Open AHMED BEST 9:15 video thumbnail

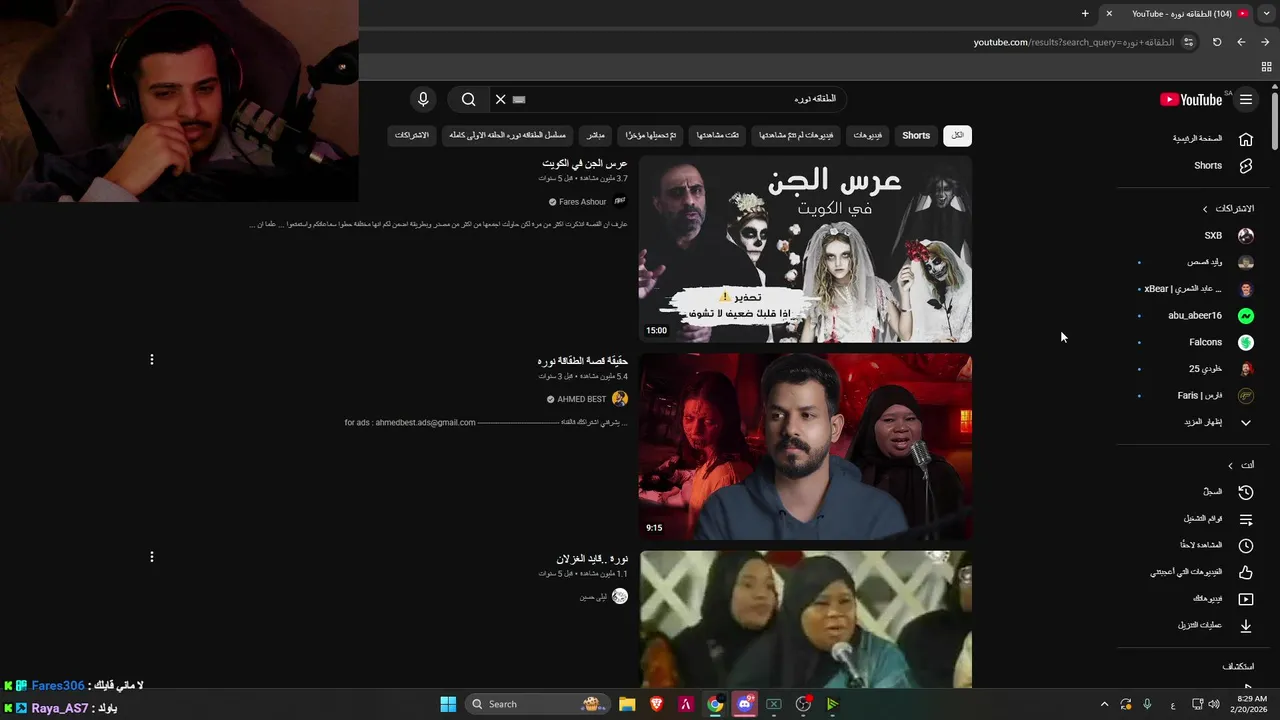coord(805,447)
